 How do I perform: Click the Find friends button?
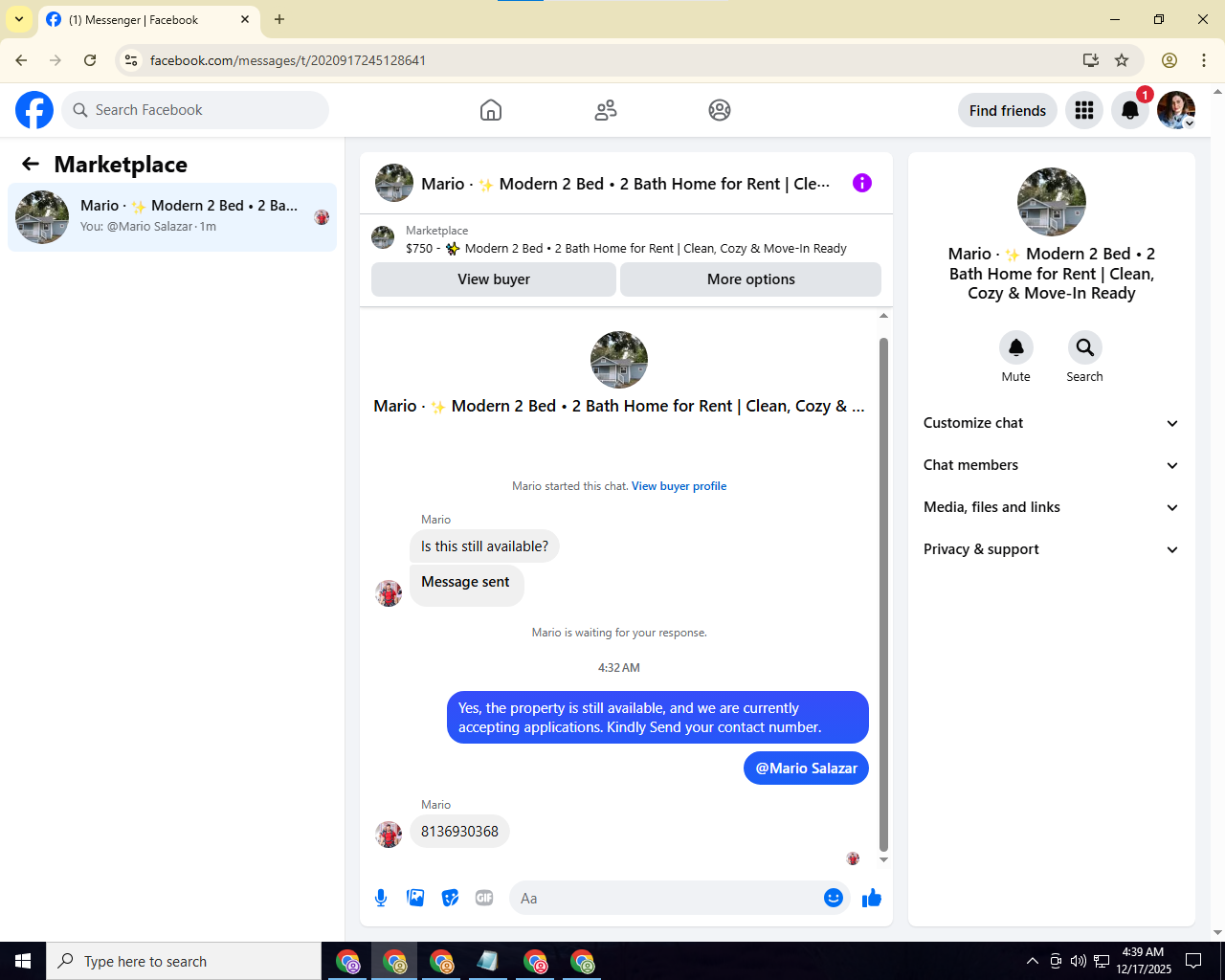pyautogui.click(x=1008, y=110)
